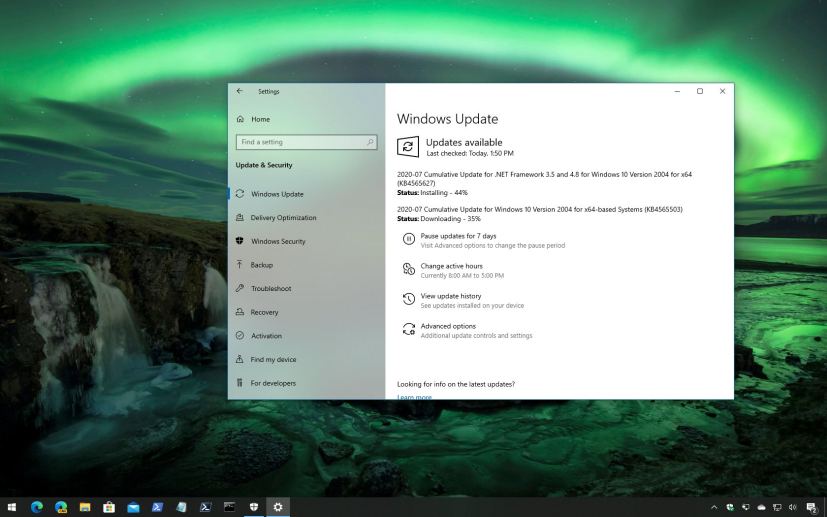
Task: Show hidden system tray icons
Action: [714, 508]
